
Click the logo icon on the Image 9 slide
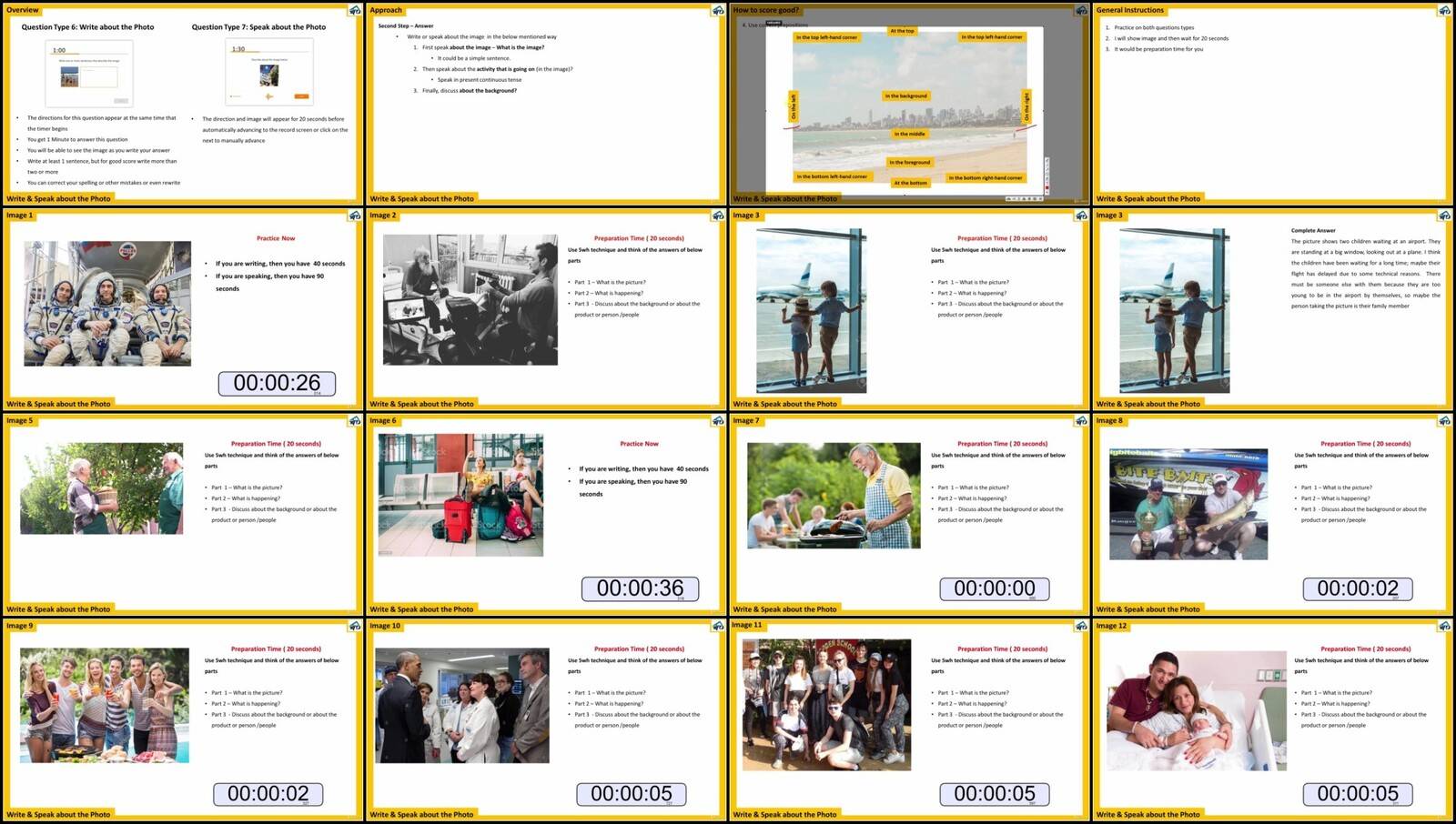coord(355,626)
